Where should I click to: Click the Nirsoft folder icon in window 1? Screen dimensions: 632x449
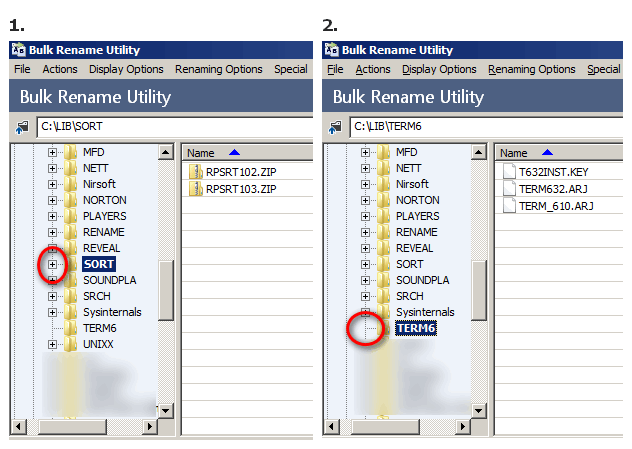click(x=71, y=184)
